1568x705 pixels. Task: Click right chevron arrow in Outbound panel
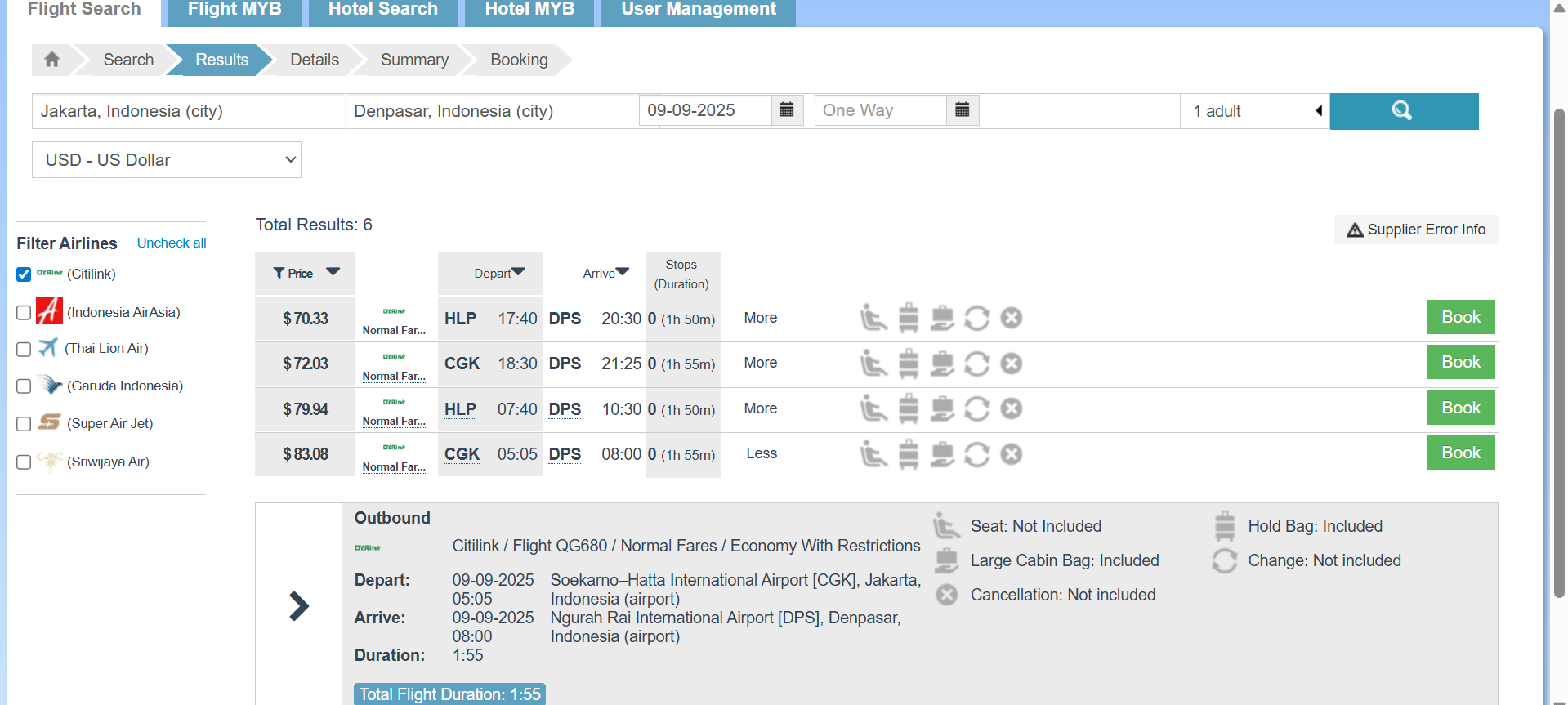[x=299, y=606]
